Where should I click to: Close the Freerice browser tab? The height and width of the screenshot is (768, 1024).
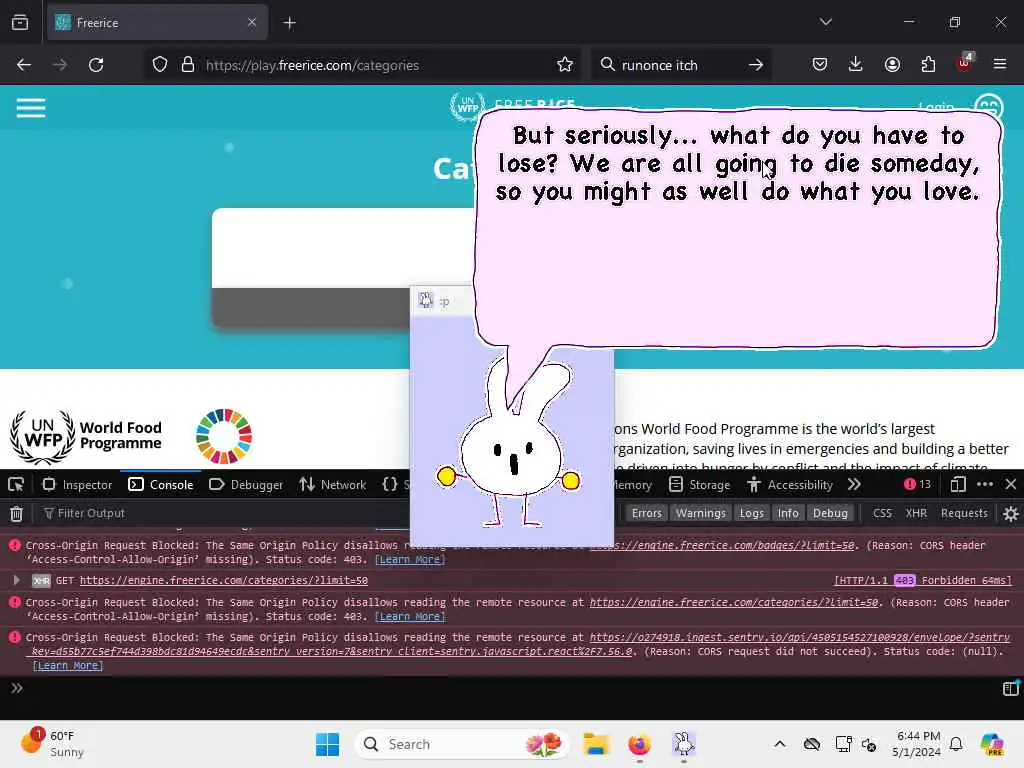click(x=252, y=23)
